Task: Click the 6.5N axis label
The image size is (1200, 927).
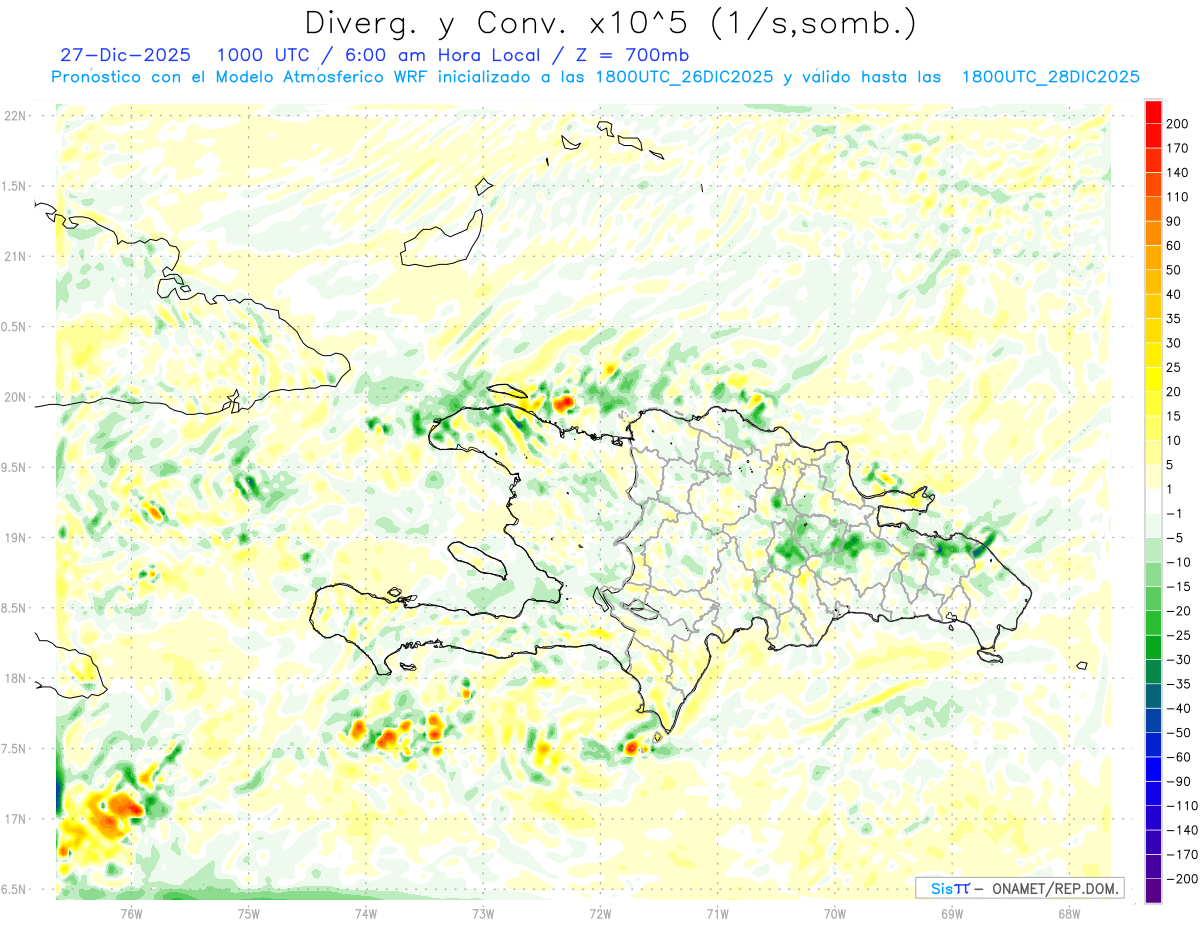Action: pos(14,889)
